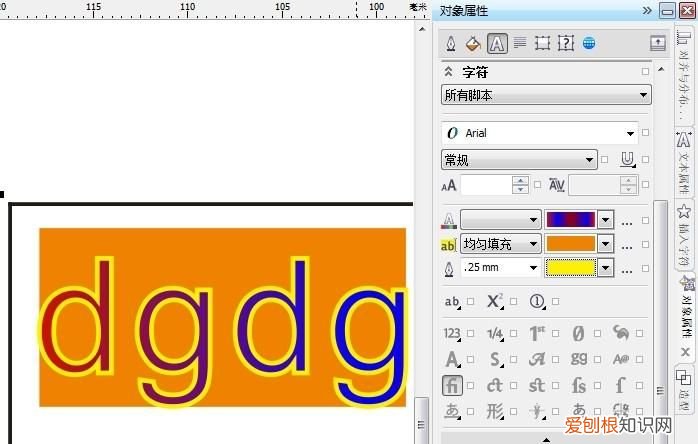Image resolution: width=698 pixels, height=444 pixels.
Task: Click the scroll mode button with up arrow
Action: 658,43
